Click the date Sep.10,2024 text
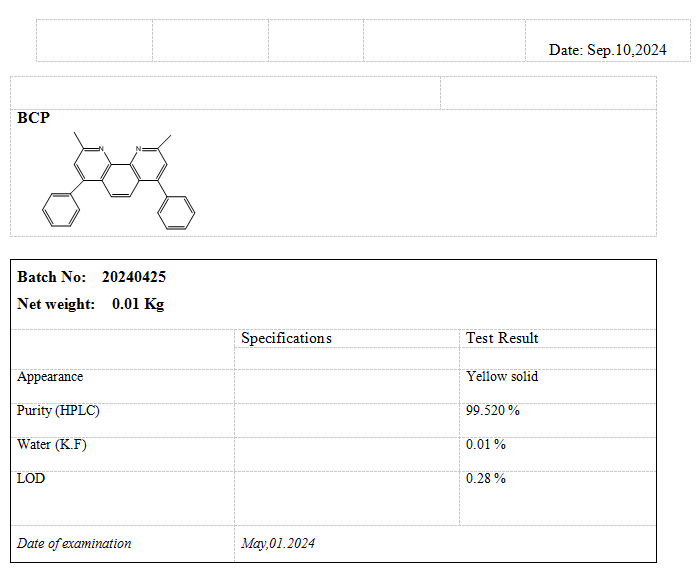This screenshot has height=579, width=698. 607,49
